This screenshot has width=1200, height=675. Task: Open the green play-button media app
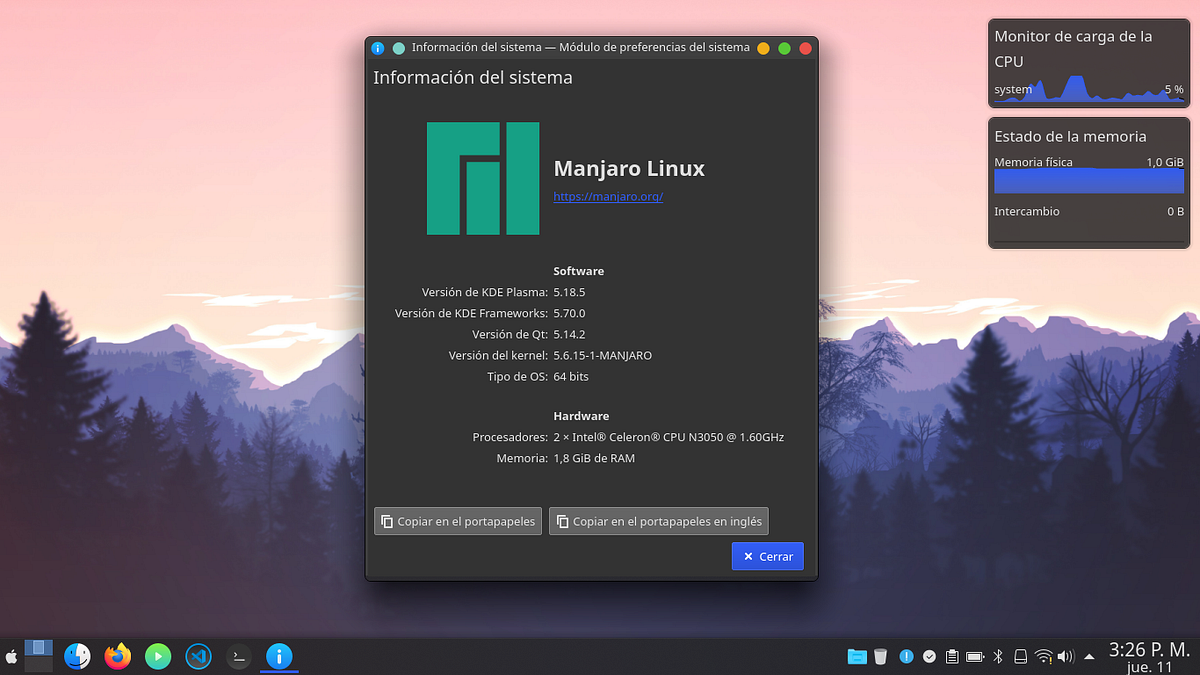(x=158, y=656)
